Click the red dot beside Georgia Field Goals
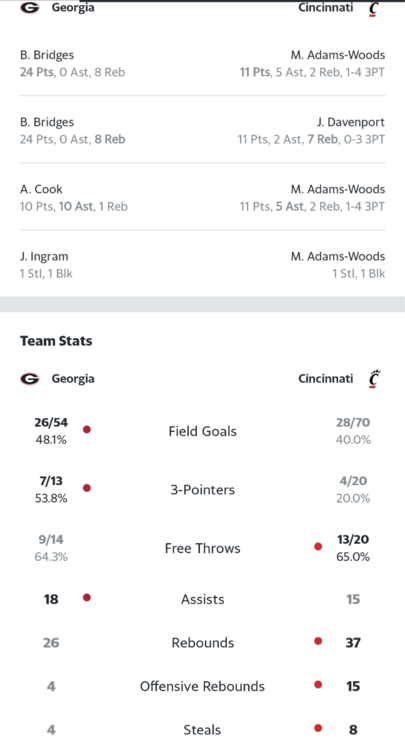Image resolution: width=405 pixels, height=750 pixels. pos(87,430)
